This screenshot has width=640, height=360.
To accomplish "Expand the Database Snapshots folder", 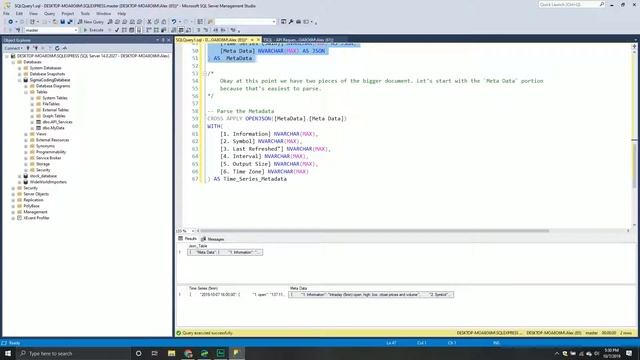I will 19,74.
